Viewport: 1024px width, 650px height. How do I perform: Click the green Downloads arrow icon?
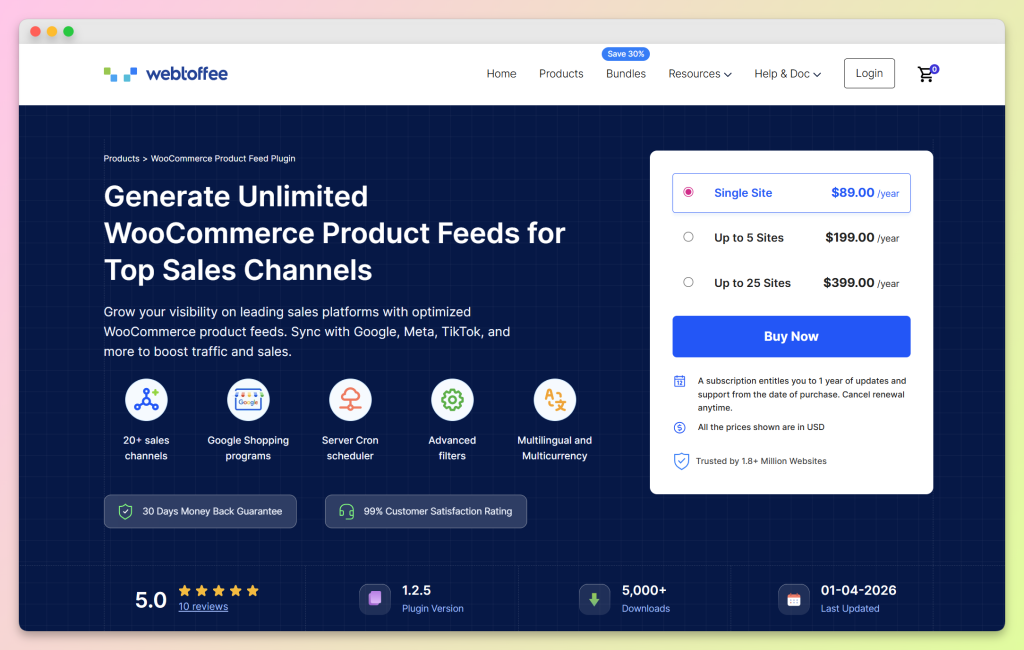click(x=594, y=599)
